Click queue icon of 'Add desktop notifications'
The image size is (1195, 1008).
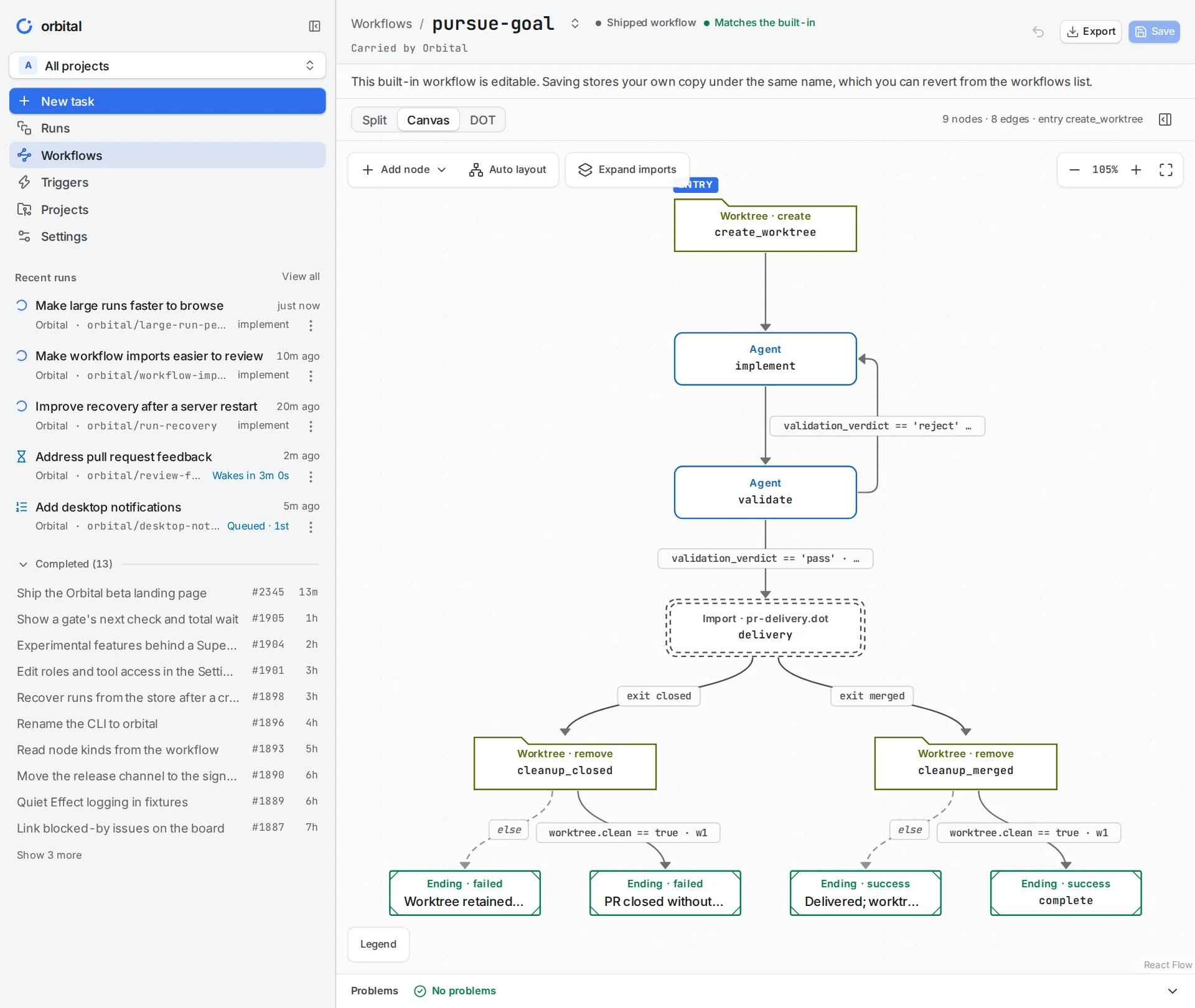click(x=22, y=507)
